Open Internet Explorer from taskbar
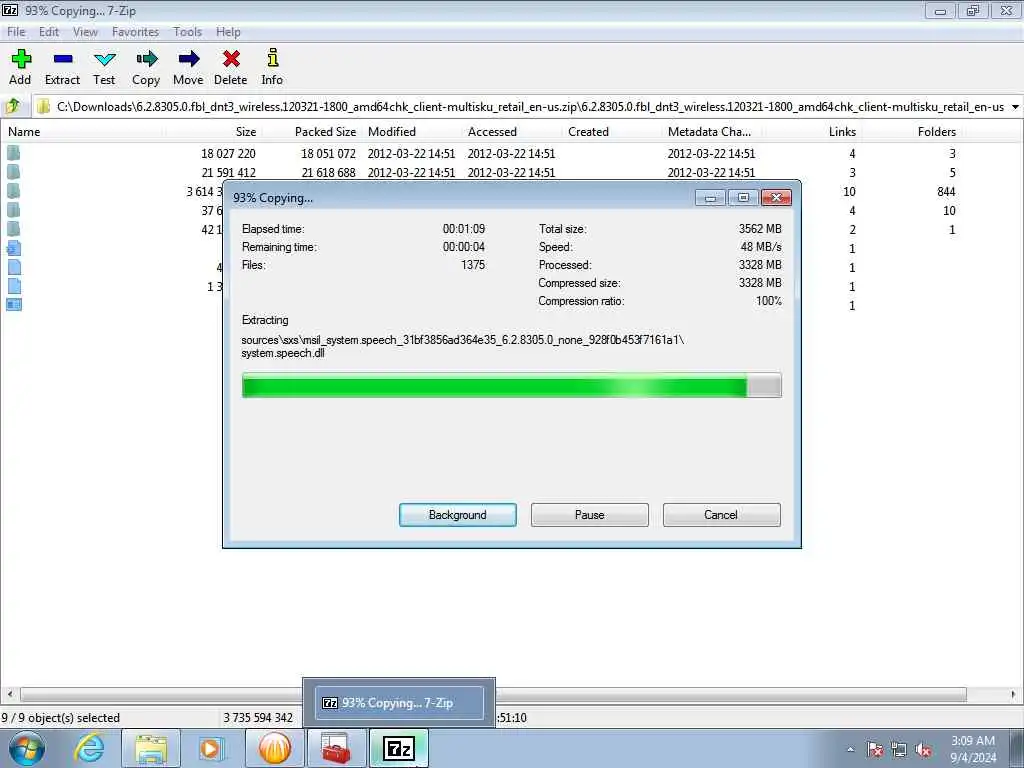1024x768 pixels. [88, 748]
